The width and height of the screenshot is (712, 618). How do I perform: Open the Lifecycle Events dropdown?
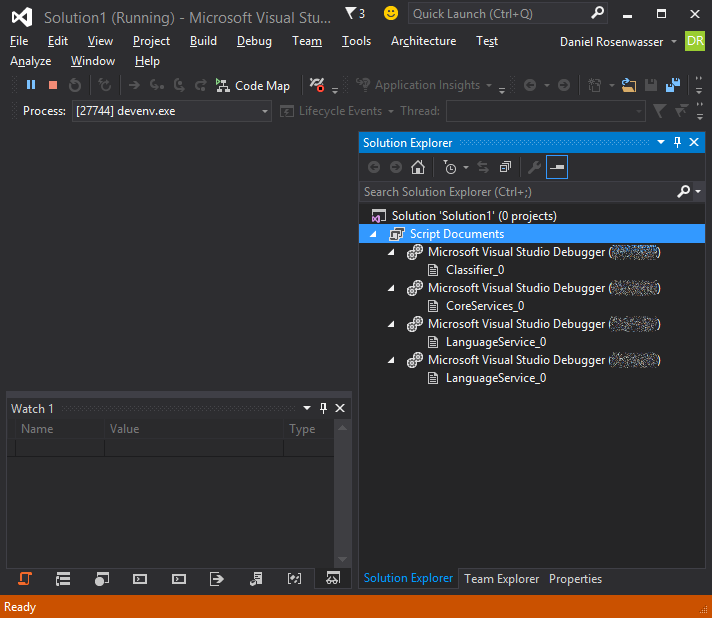(x=336, y=111)
